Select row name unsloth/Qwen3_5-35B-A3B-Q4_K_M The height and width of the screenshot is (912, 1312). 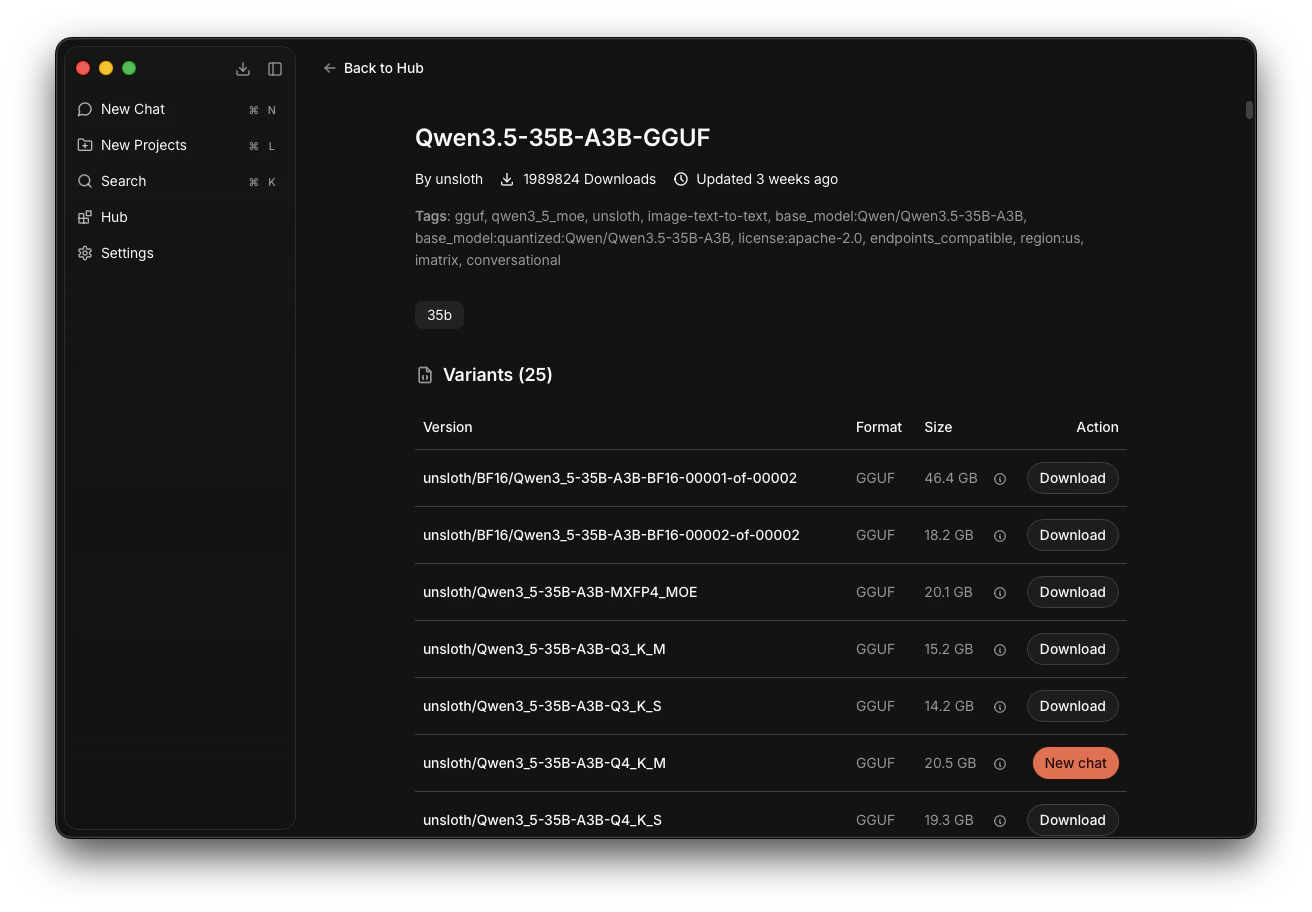click(544, 763)
